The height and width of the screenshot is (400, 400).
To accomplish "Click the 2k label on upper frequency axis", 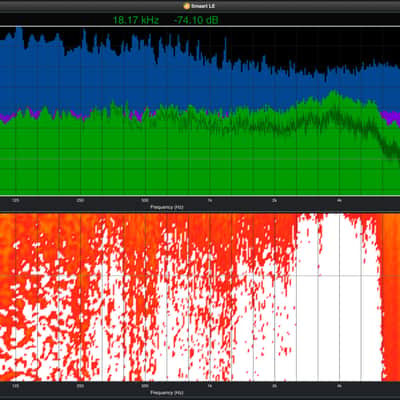I will [x=274, y=201].
